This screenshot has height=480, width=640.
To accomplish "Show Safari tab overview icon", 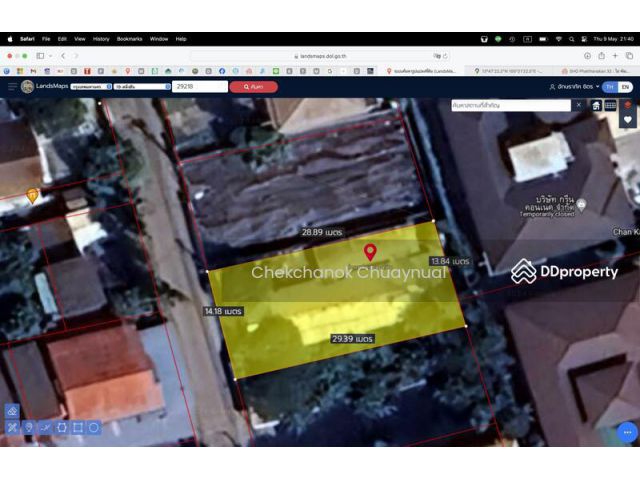I will (629, 56).
